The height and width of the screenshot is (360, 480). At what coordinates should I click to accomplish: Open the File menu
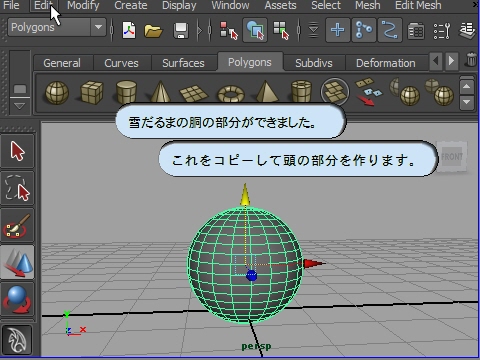tap(11, 5)
